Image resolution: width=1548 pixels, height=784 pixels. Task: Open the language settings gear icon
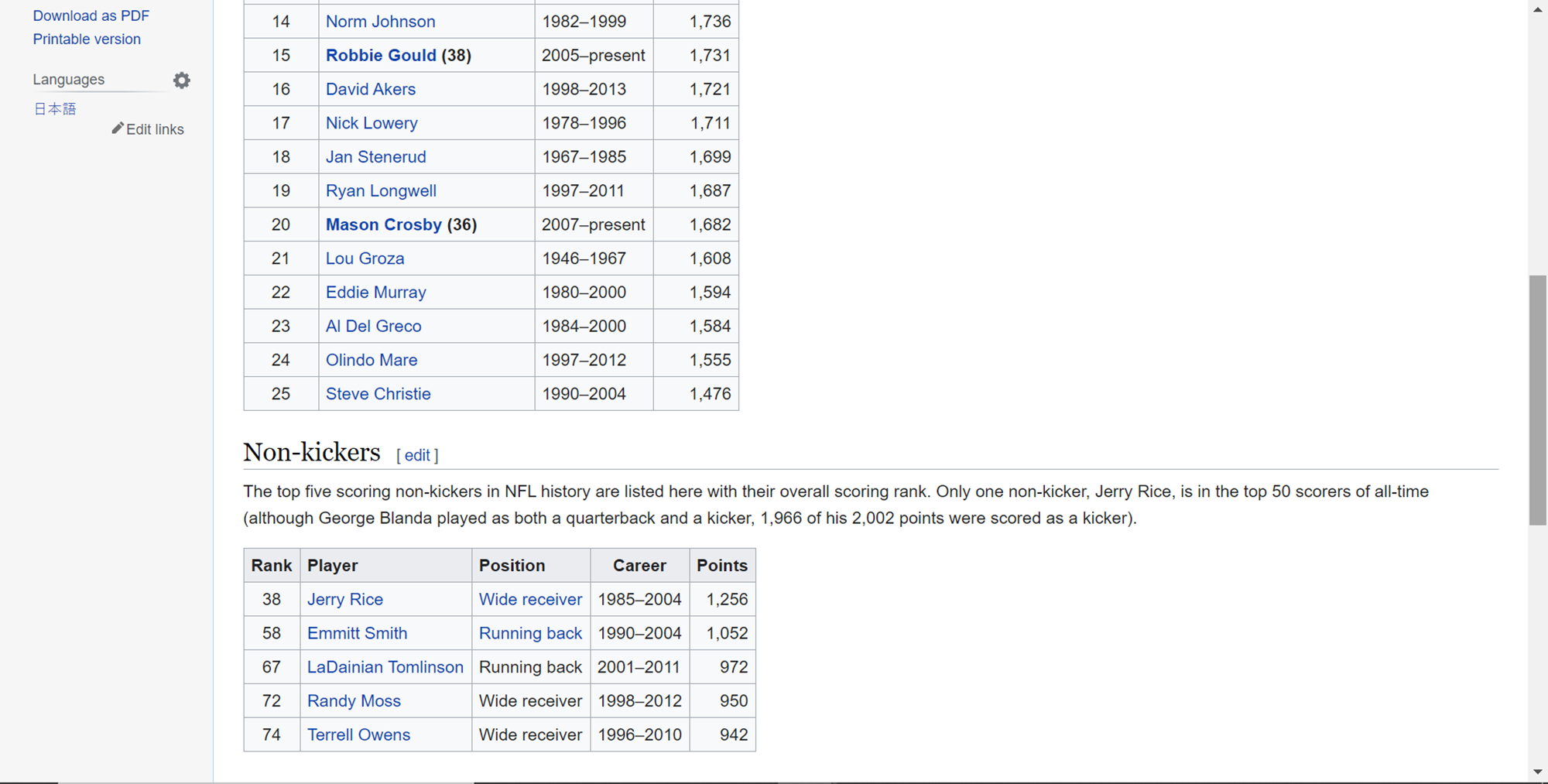point(182,80)
